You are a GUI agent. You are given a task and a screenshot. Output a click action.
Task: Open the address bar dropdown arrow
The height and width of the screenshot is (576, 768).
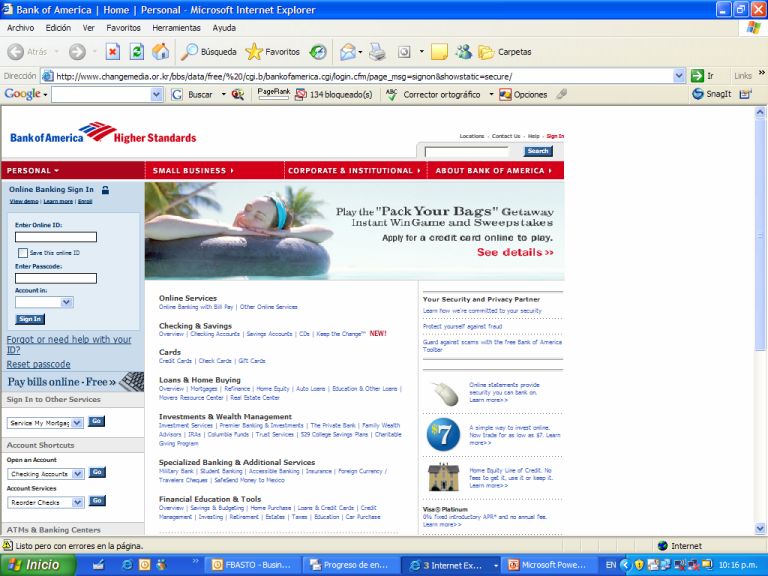pyautogui.click(x=679, y=76)
